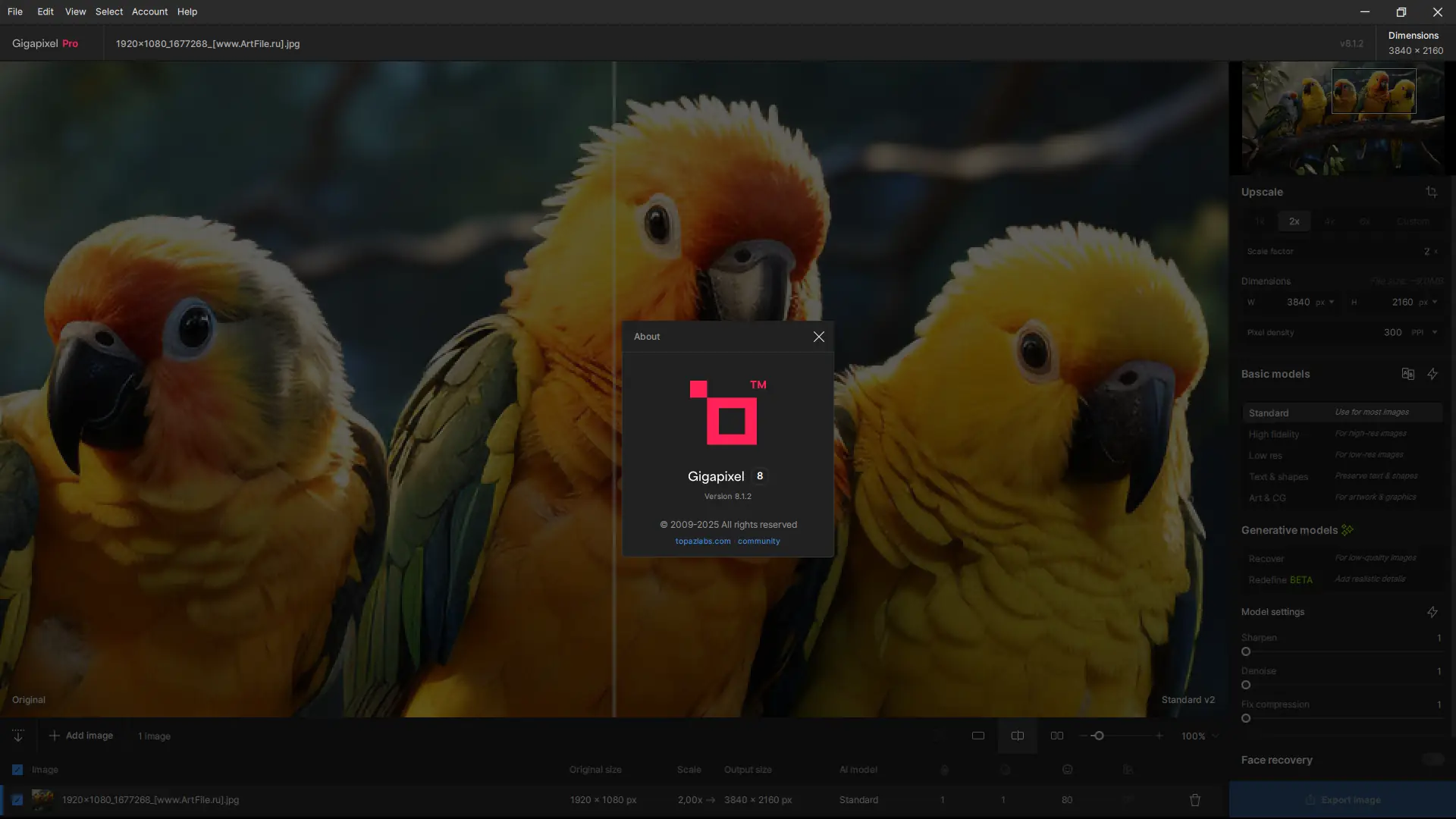
Task: Toggle the Face recovery switch
Action: [1432, 760]
